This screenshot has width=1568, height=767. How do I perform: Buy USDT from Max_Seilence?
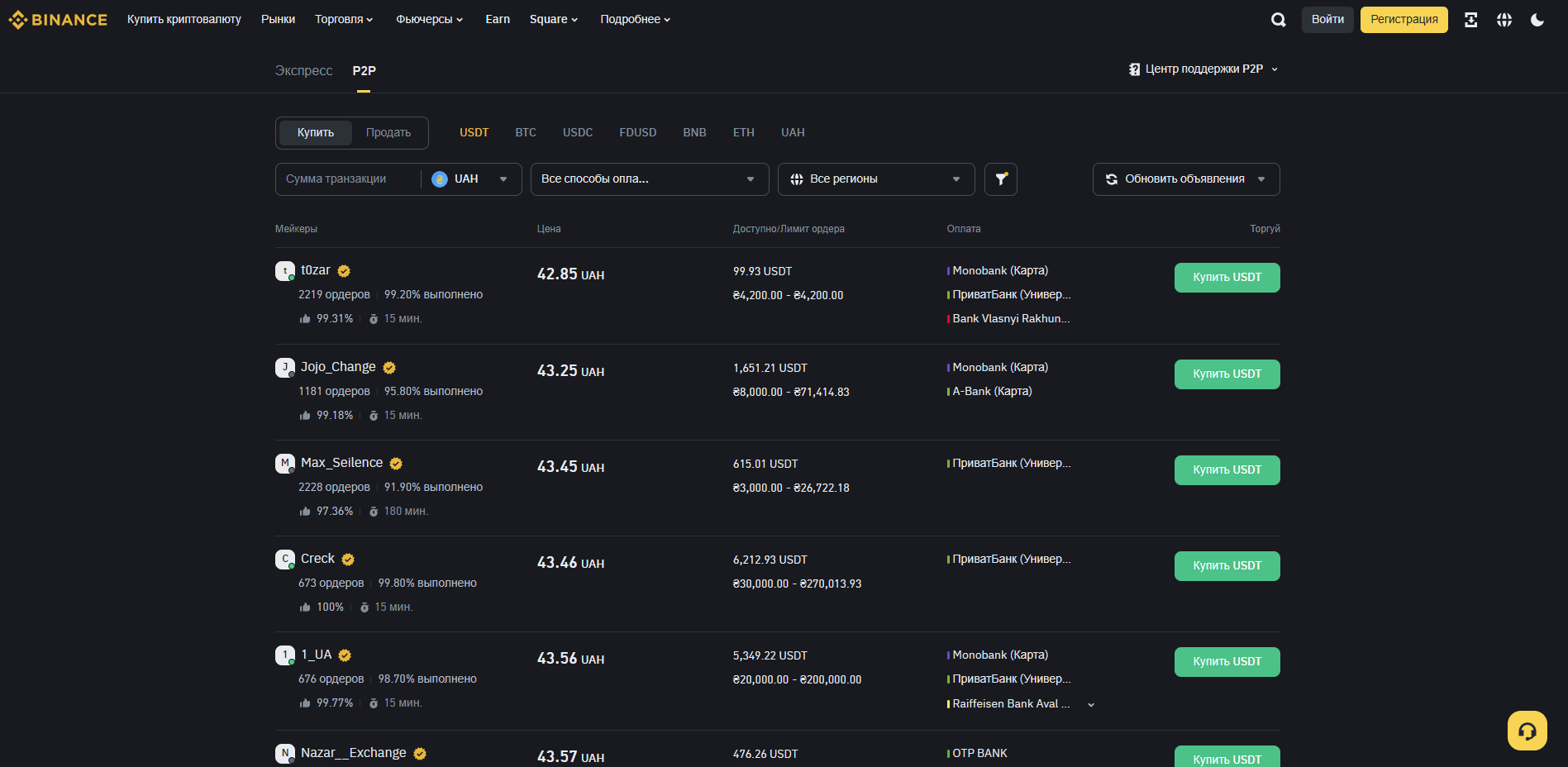(x=1227, y=470)
